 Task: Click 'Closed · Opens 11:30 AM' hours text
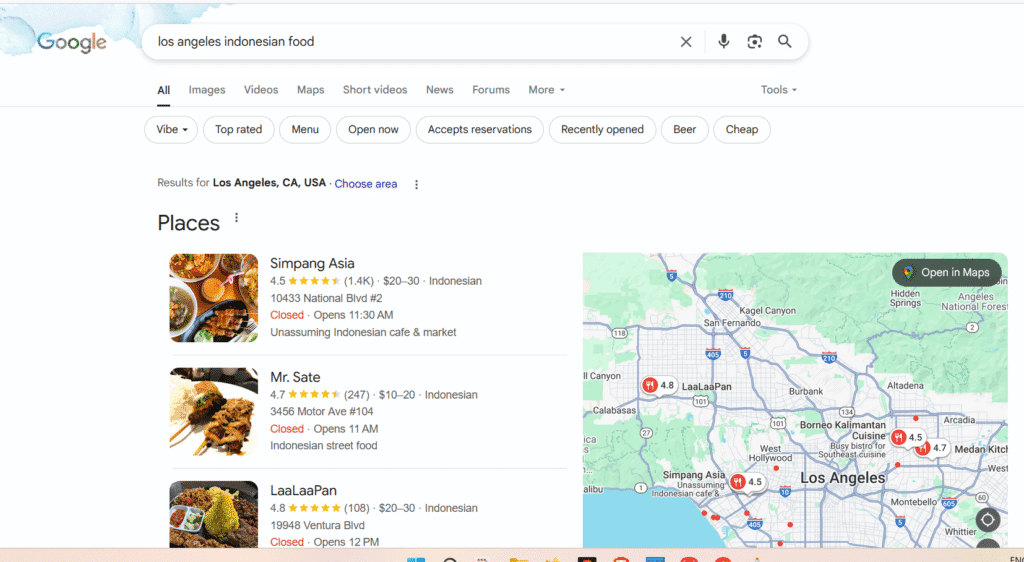(x=332, y=315)
